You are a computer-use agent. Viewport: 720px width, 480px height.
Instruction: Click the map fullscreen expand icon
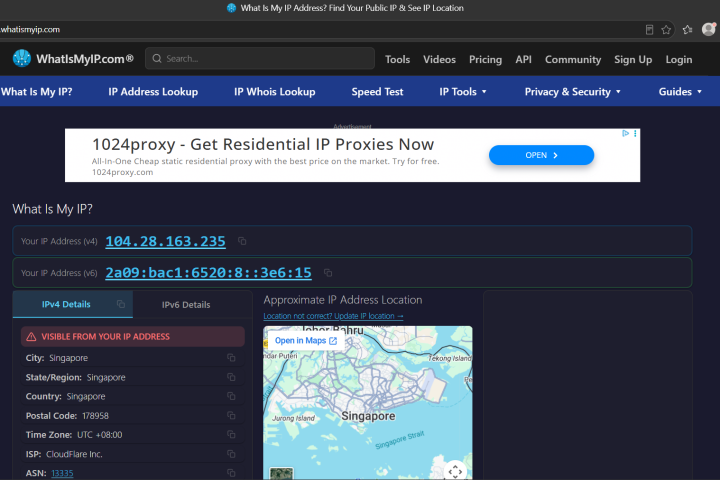tap(455, 471)
